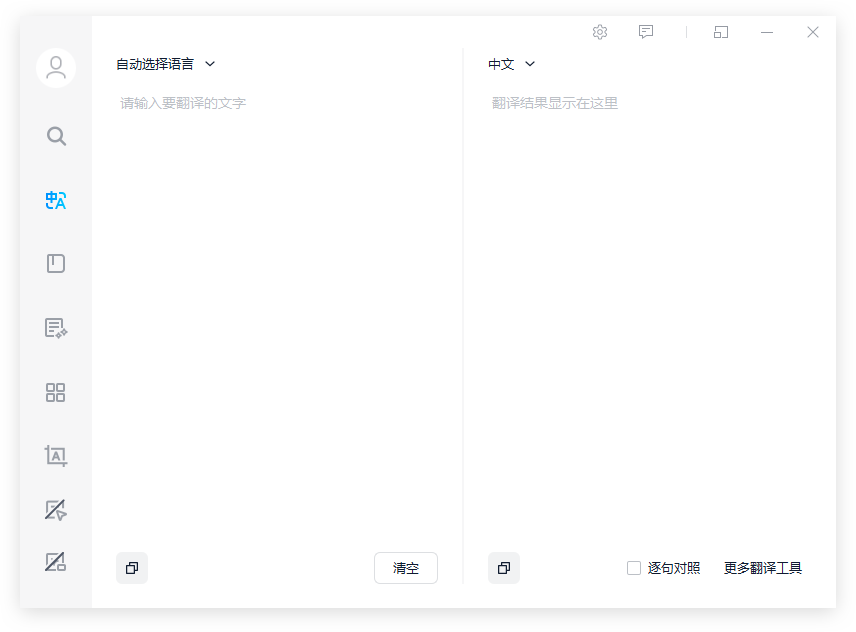Select the image frame translation tool

coord(56,562)
